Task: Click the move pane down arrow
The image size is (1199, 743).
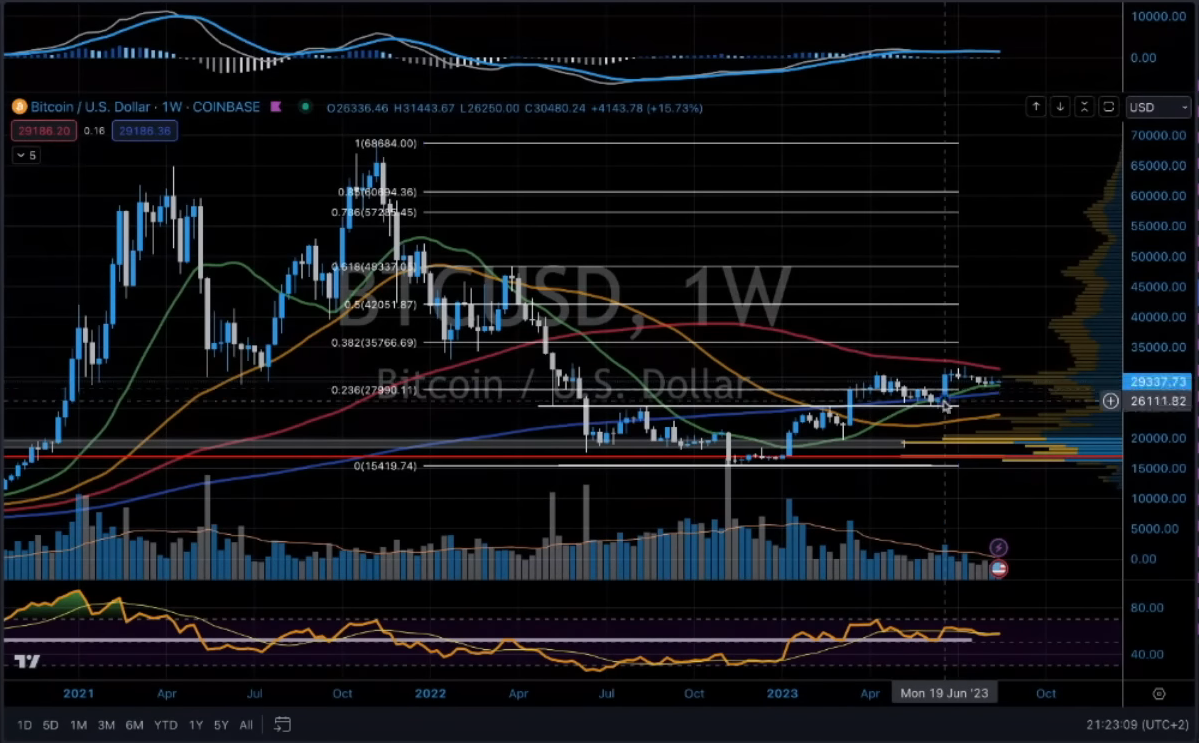Action: coord(1060,106)
